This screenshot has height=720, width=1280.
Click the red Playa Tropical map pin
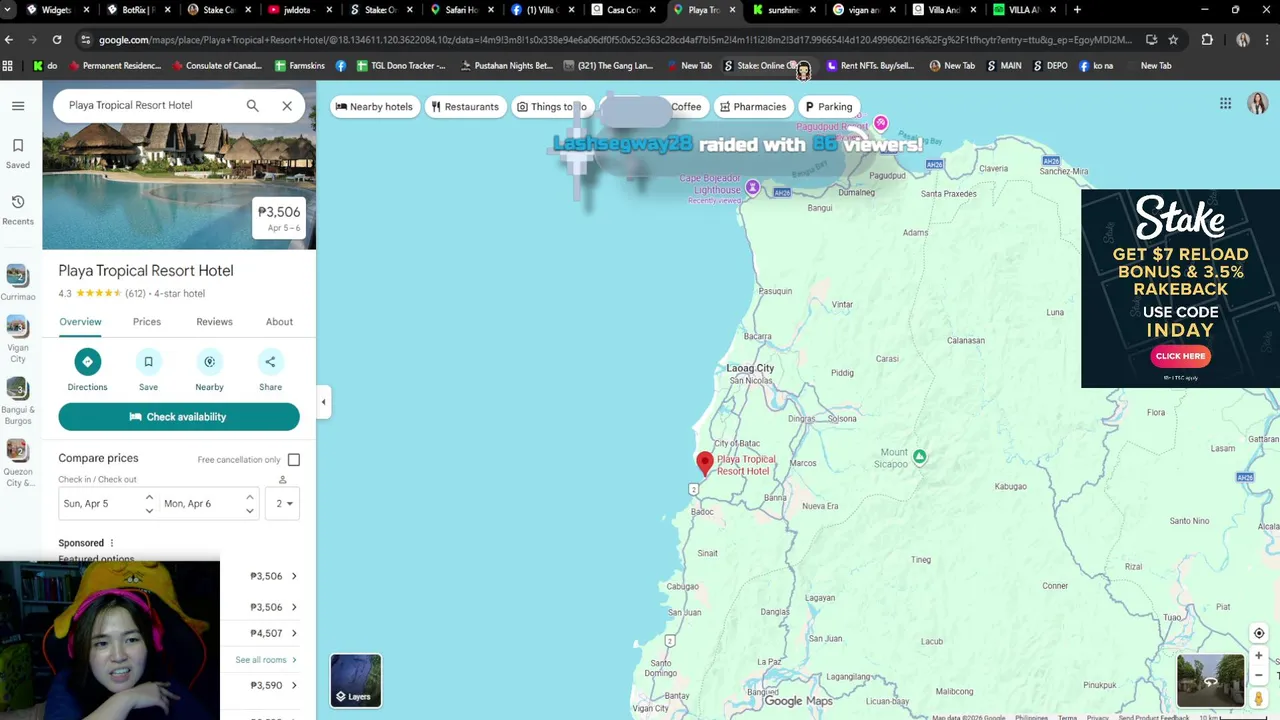click(x=705, y=463)
